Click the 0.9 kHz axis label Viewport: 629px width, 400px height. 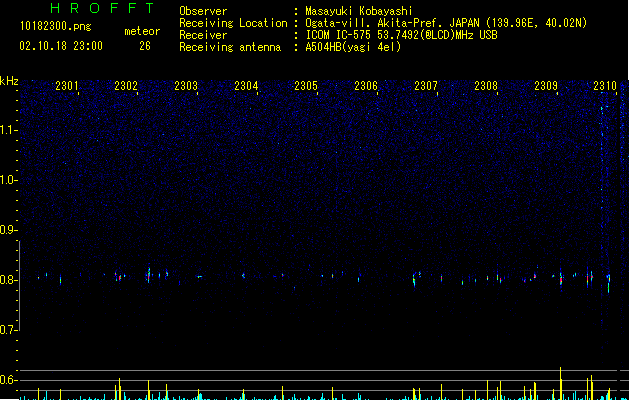9,230
